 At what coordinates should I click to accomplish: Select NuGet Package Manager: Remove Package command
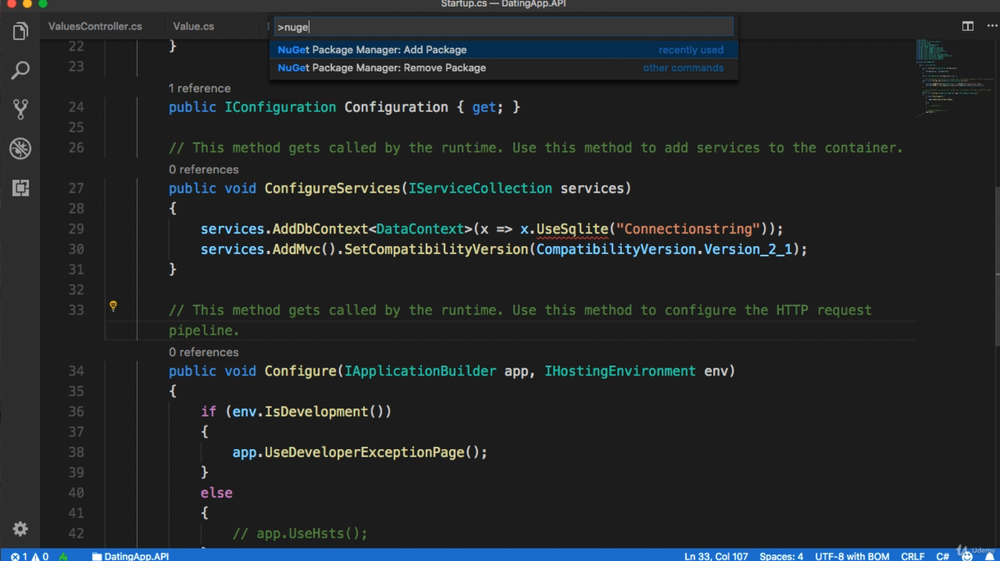504,68
